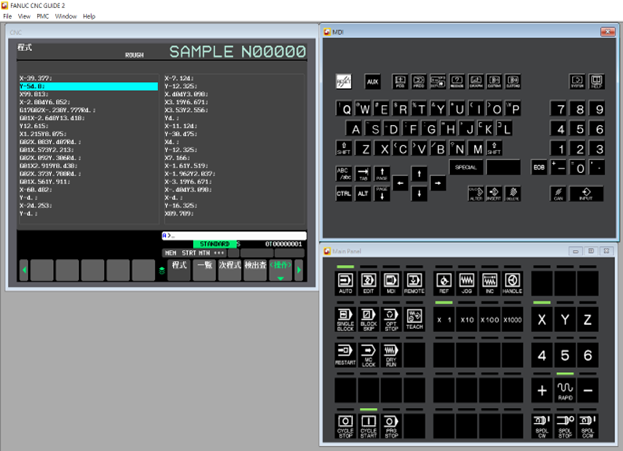
Task: Start spindle clockwise with SPDL CW
Action: pos(542,426)
